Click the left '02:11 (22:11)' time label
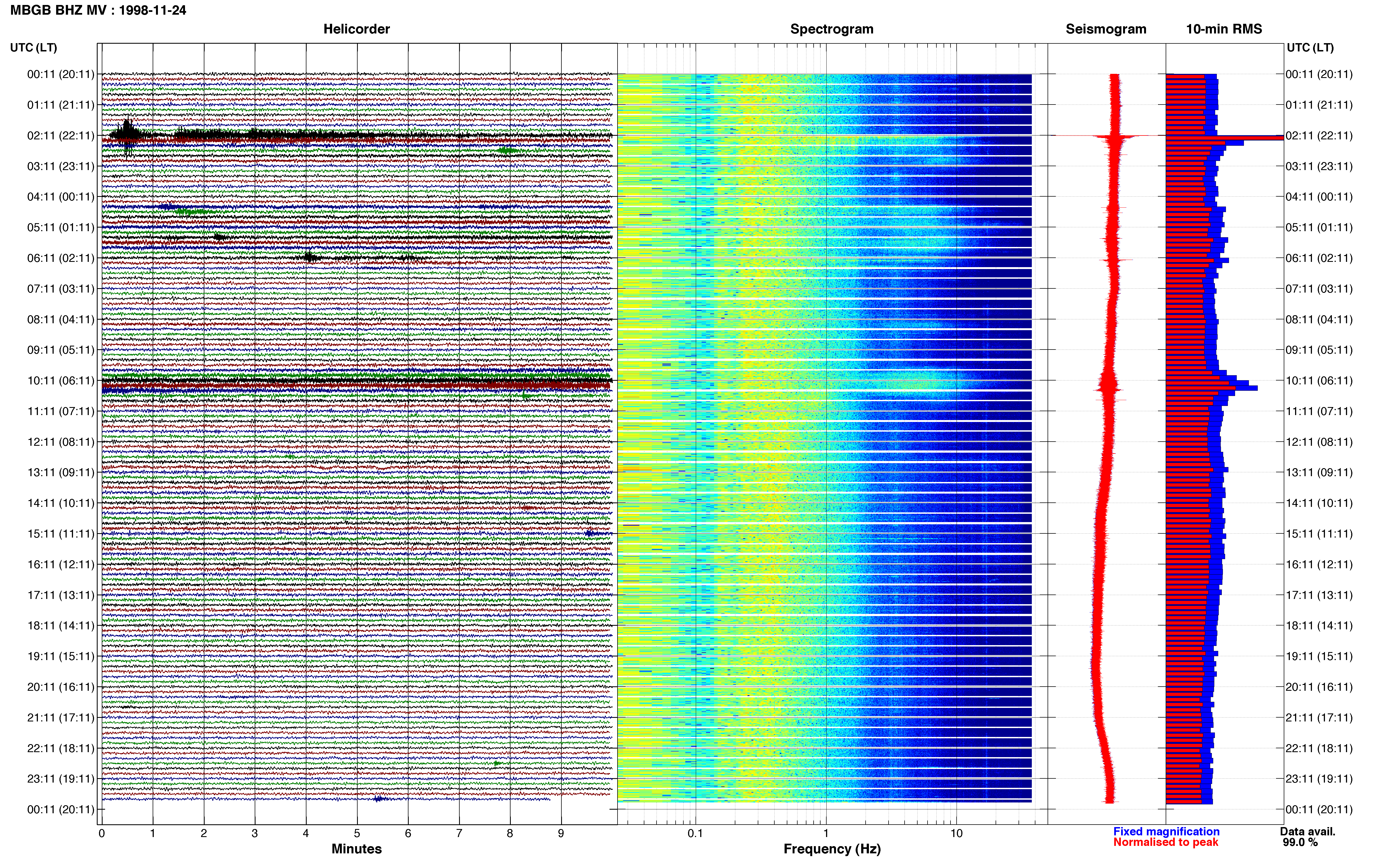This screenshot has height=868, width=1388. (x=61, y=135)
